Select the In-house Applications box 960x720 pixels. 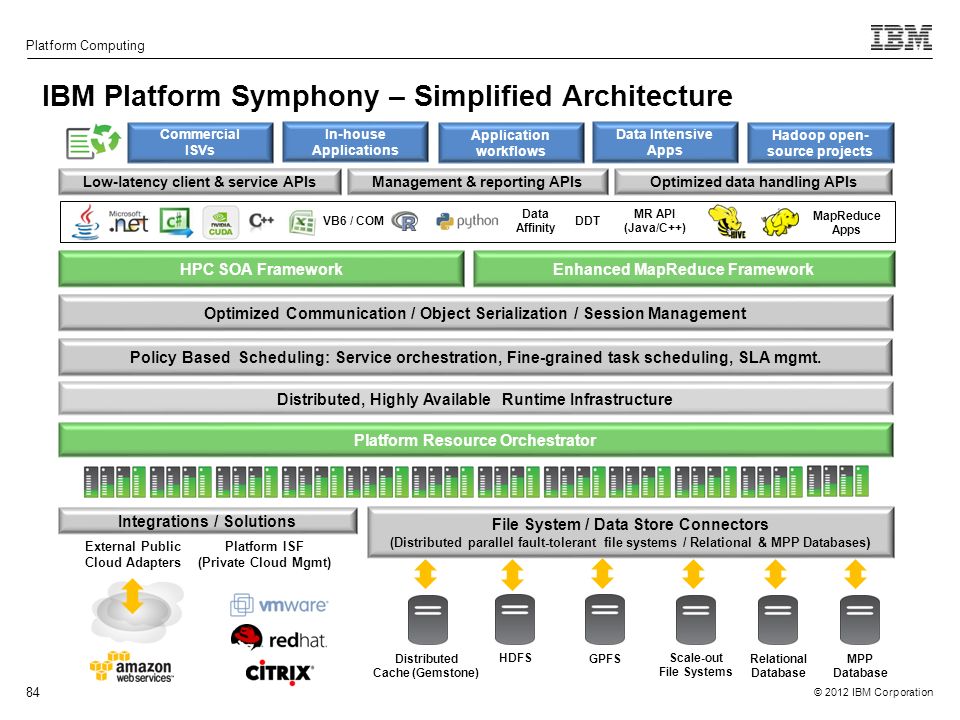[355, 143]
